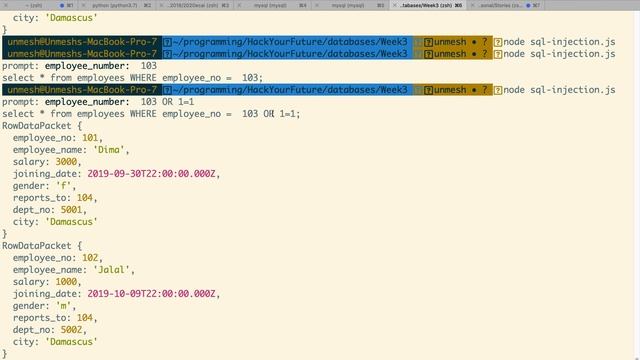Click the blue activity dot on ⌘7 tab
This screenshot has width=640, height=360.
528,5
